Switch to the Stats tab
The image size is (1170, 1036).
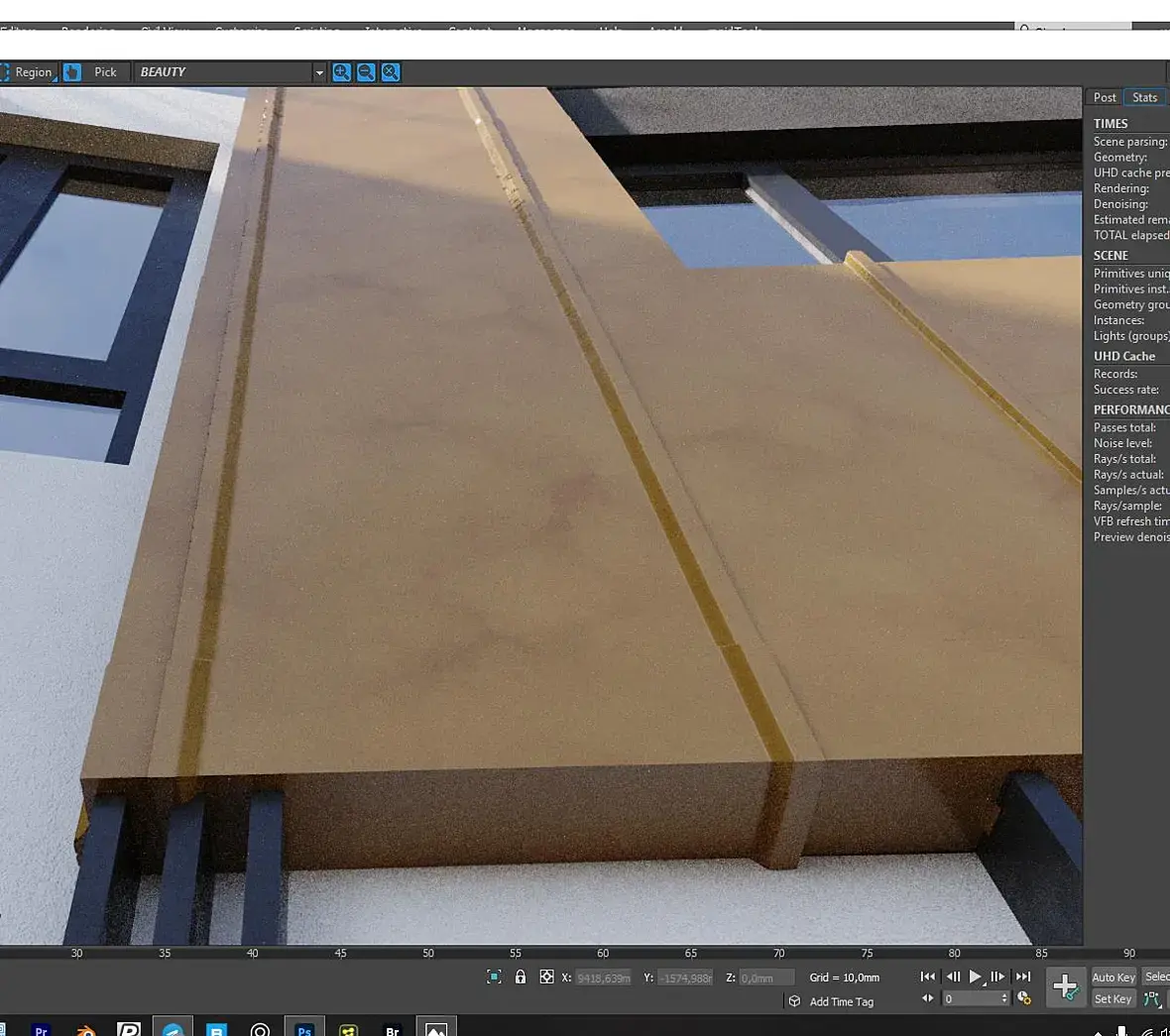1144,98
